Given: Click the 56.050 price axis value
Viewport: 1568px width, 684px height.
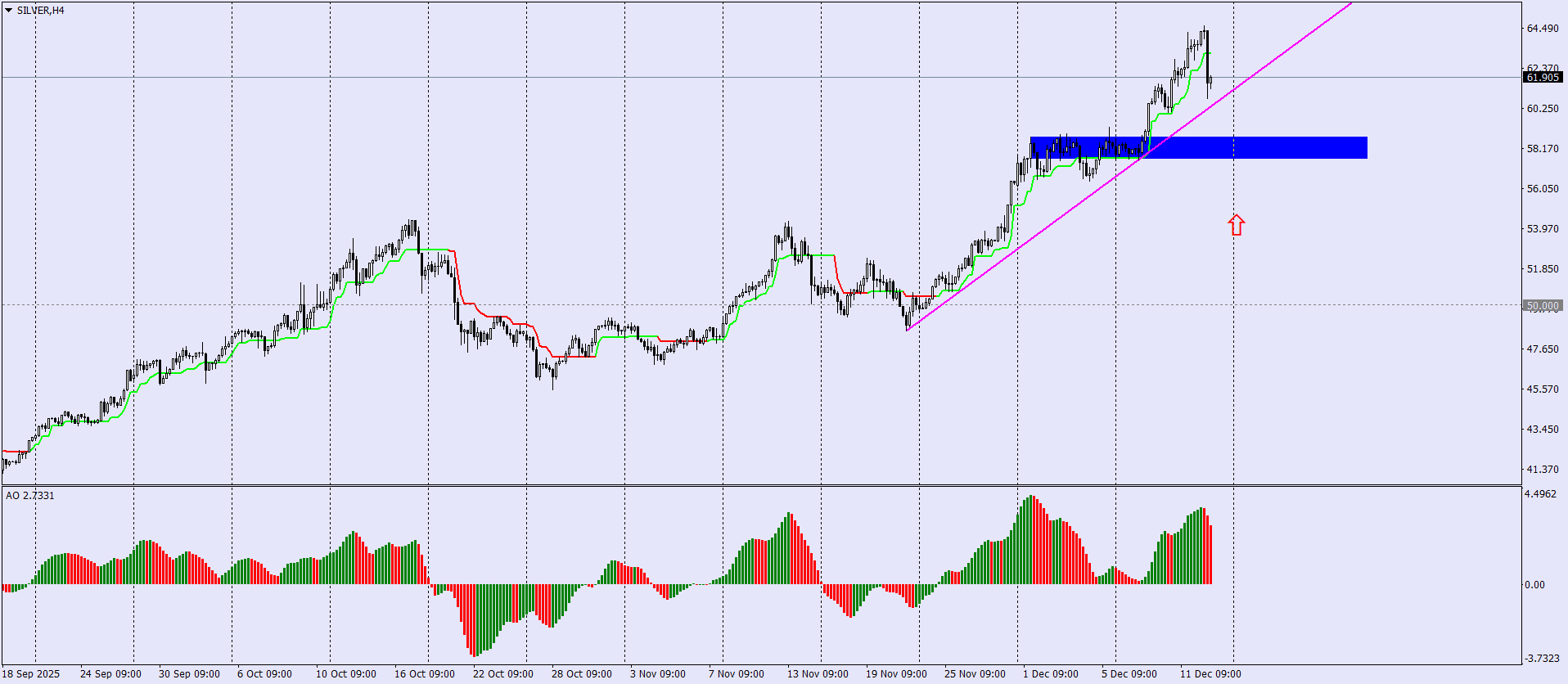Looking at the screenshot, I should click(x=1543, y=189).
